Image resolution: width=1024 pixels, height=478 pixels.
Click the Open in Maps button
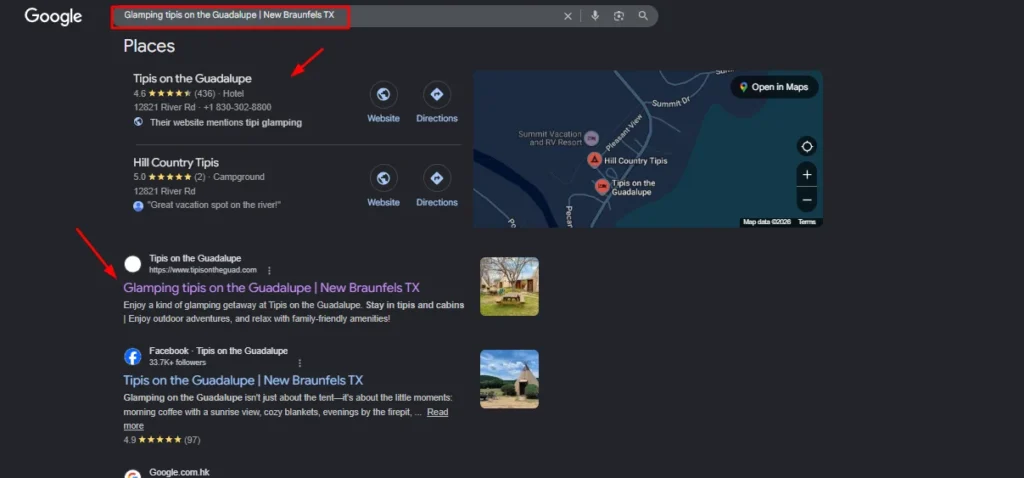pyautogui.click(x=774, y=87)
